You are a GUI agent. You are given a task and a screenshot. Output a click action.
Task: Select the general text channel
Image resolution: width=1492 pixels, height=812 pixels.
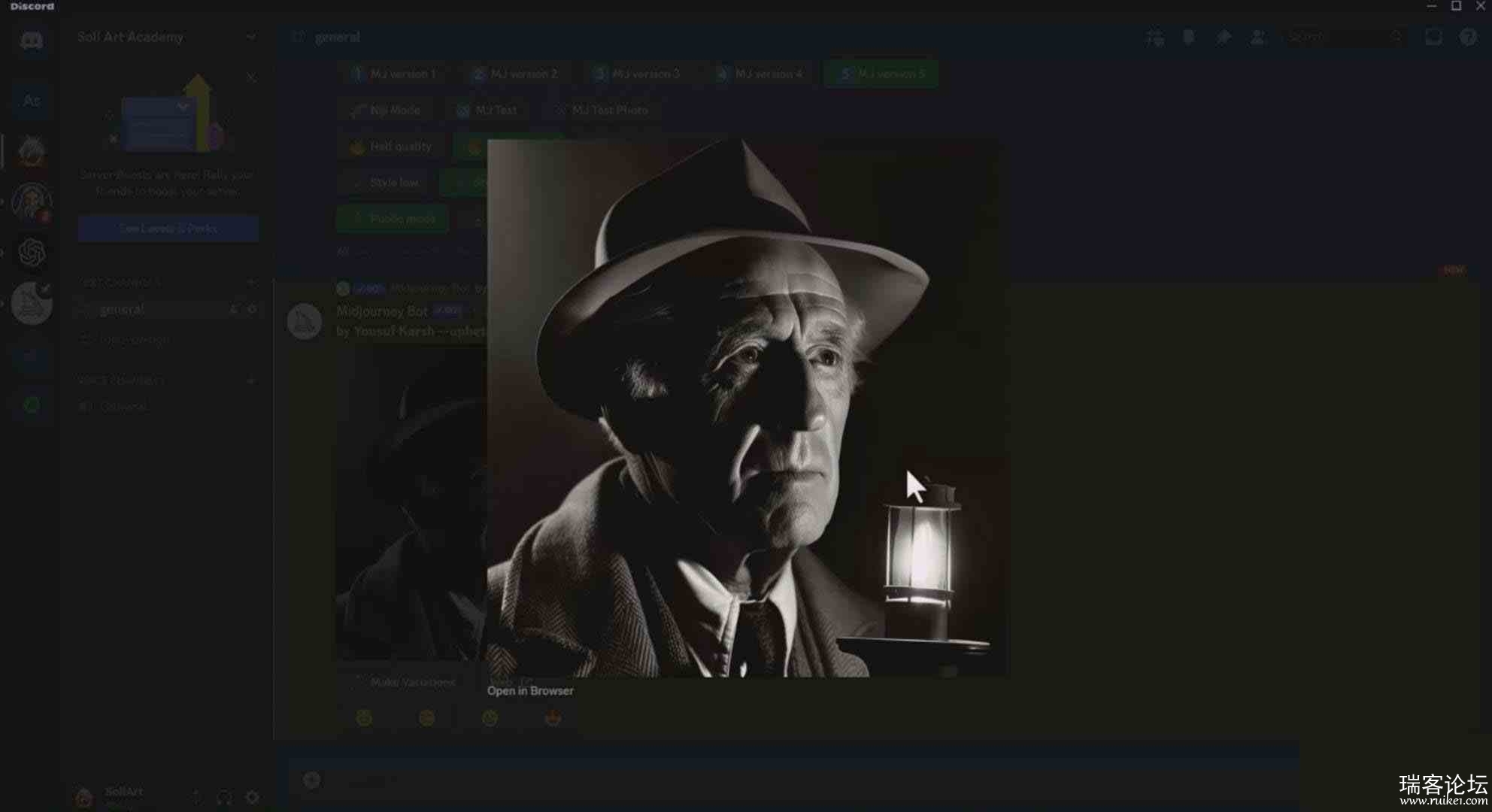pos(168,309)
